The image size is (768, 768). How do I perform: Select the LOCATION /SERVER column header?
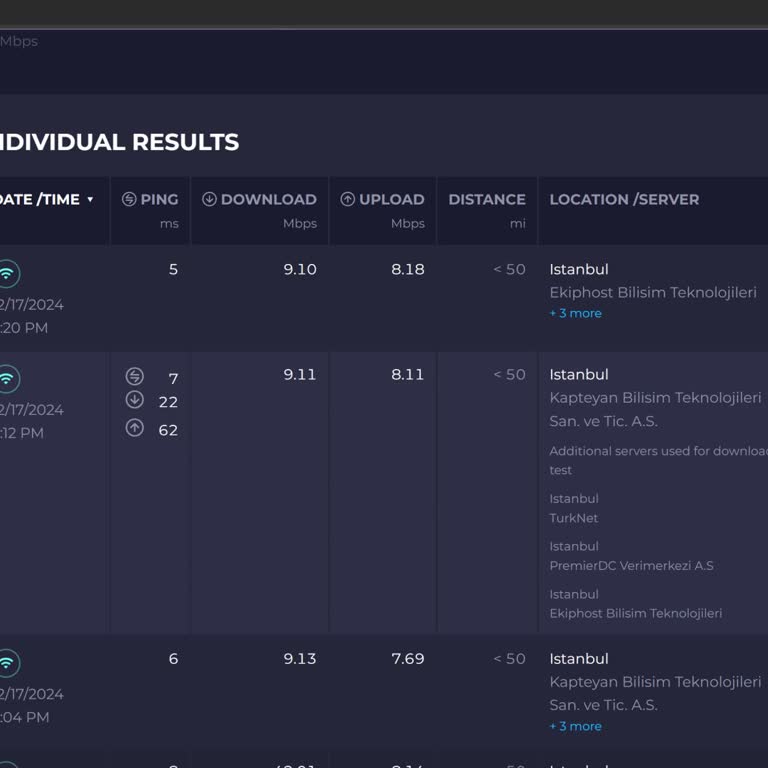[x=624, y=199]
